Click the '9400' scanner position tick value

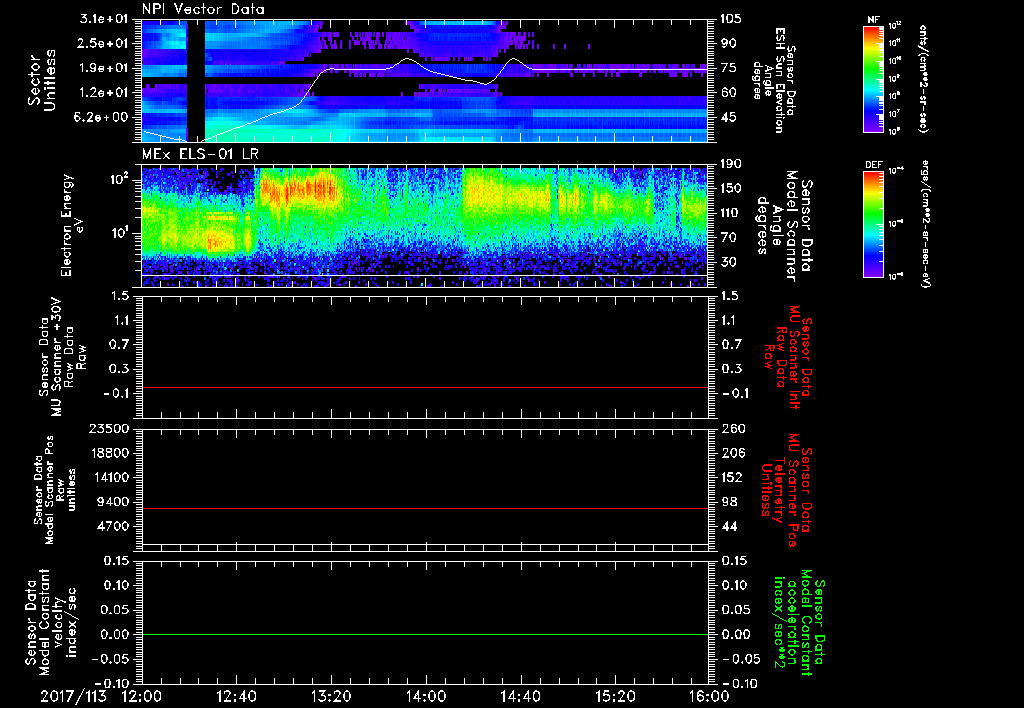click(113, 502)
